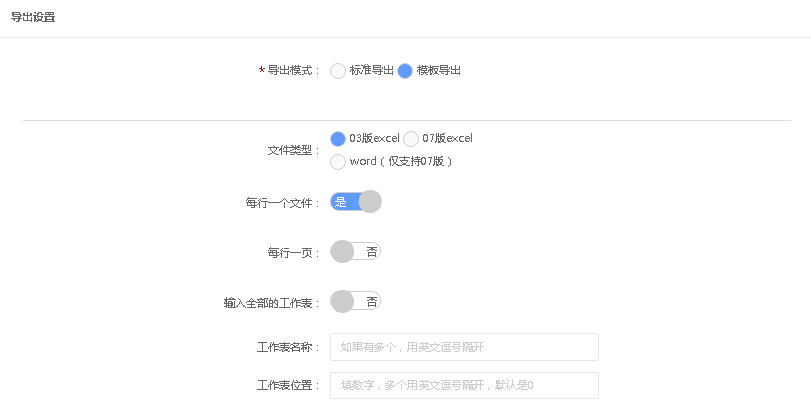Toggle the 输入全部的工作表 switch
The image size is (811, 406).
(356, 301)
